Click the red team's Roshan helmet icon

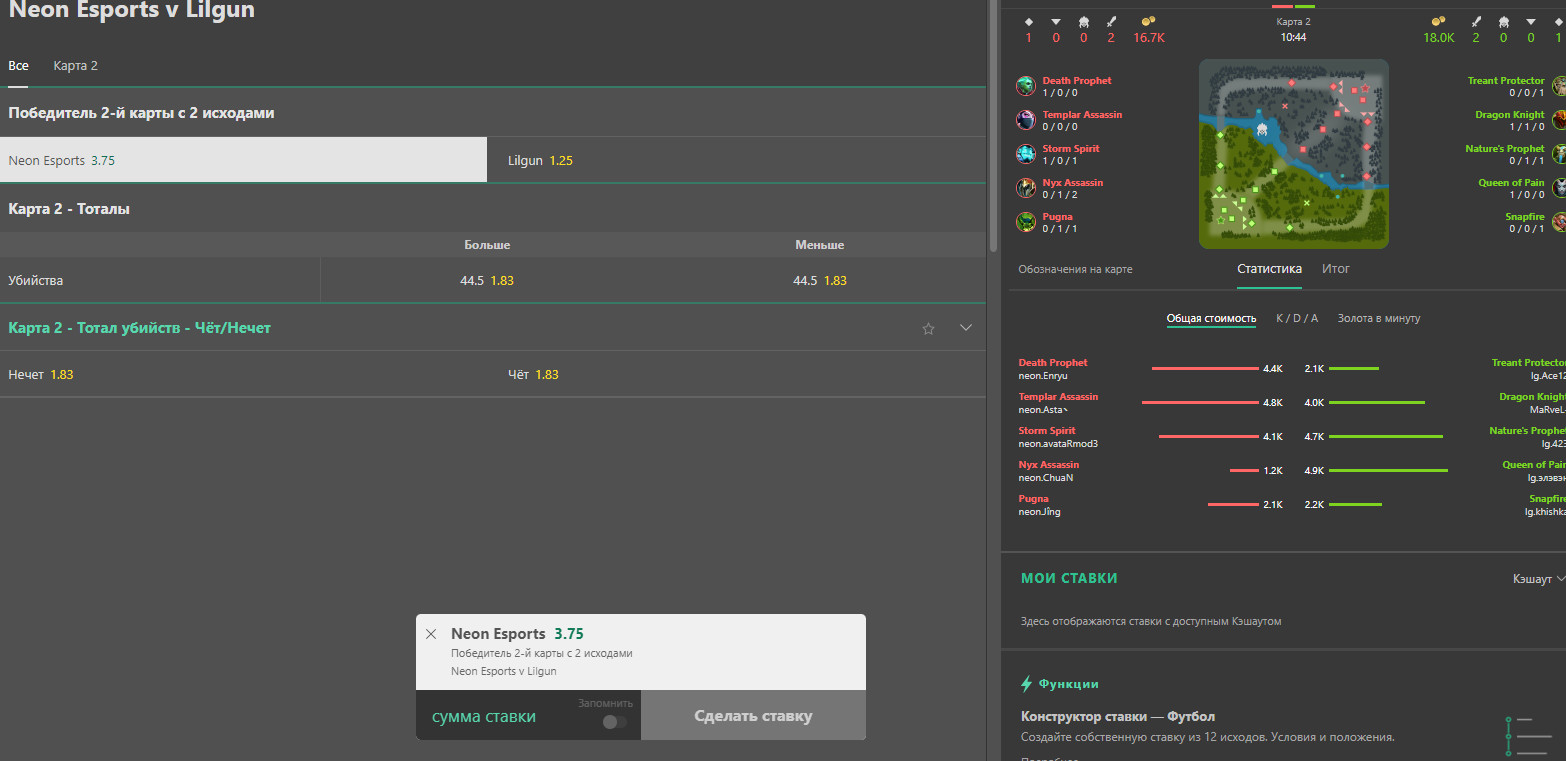[x=1084, y=21]
